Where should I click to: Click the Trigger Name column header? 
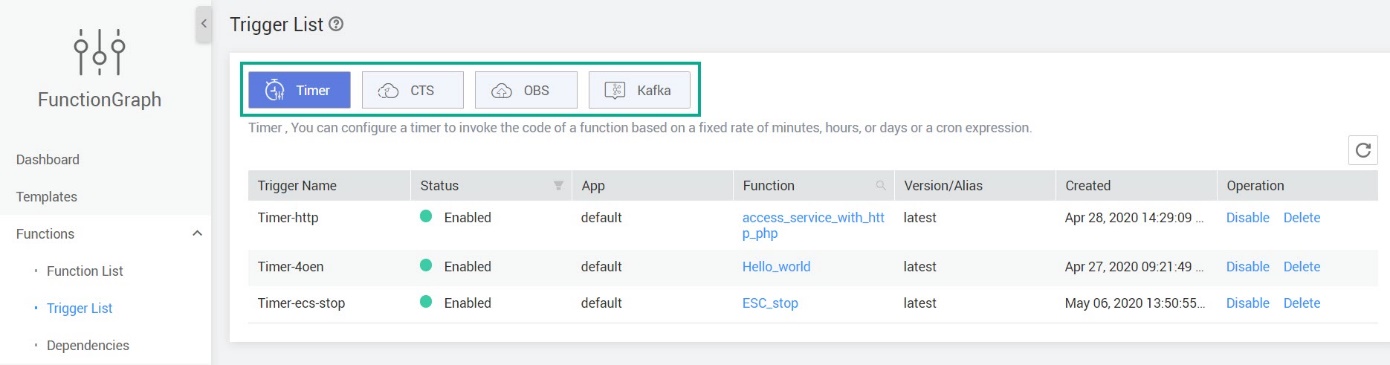(297, 186)
